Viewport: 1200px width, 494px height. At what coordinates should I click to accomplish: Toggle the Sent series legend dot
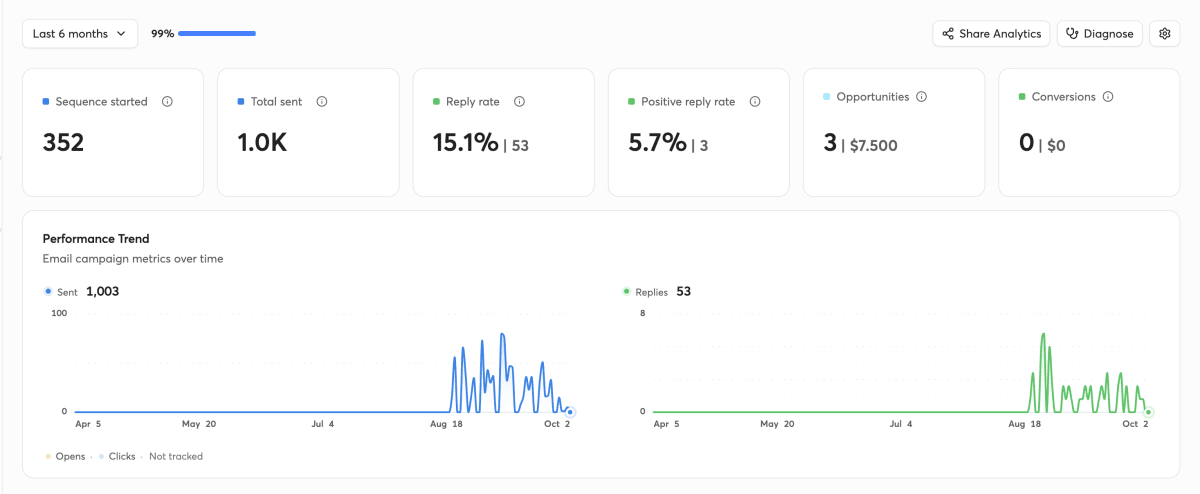point(48,291)
